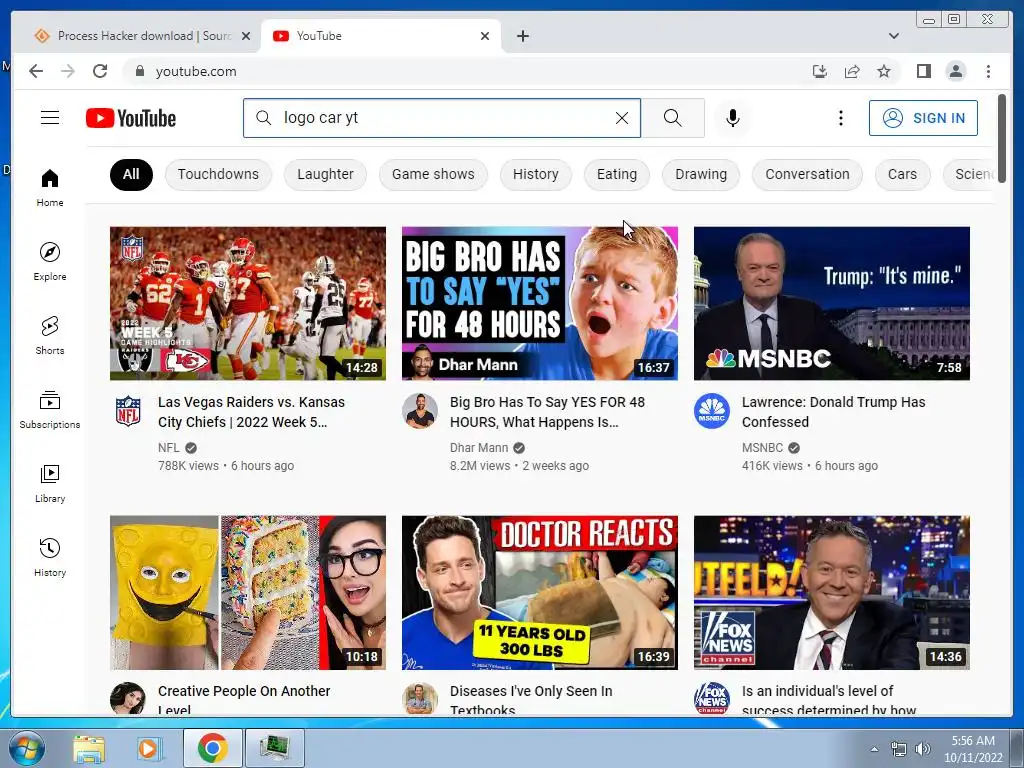The image size is (1024, 768).
Task: Click the YouTube logo
Action: (x=131, y=118)
